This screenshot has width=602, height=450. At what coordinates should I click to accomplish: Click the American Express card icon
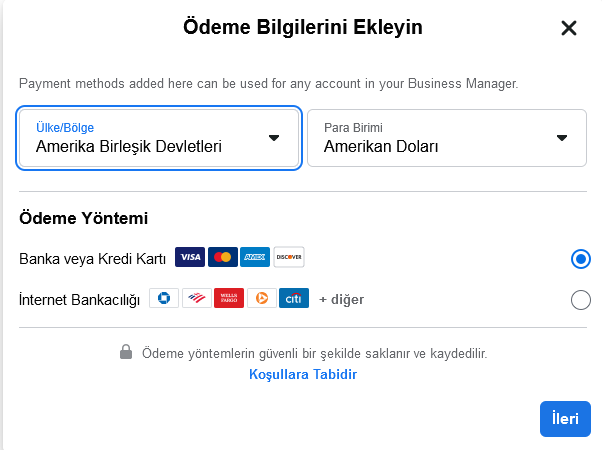pyautogui.click(x=255, y=257)
